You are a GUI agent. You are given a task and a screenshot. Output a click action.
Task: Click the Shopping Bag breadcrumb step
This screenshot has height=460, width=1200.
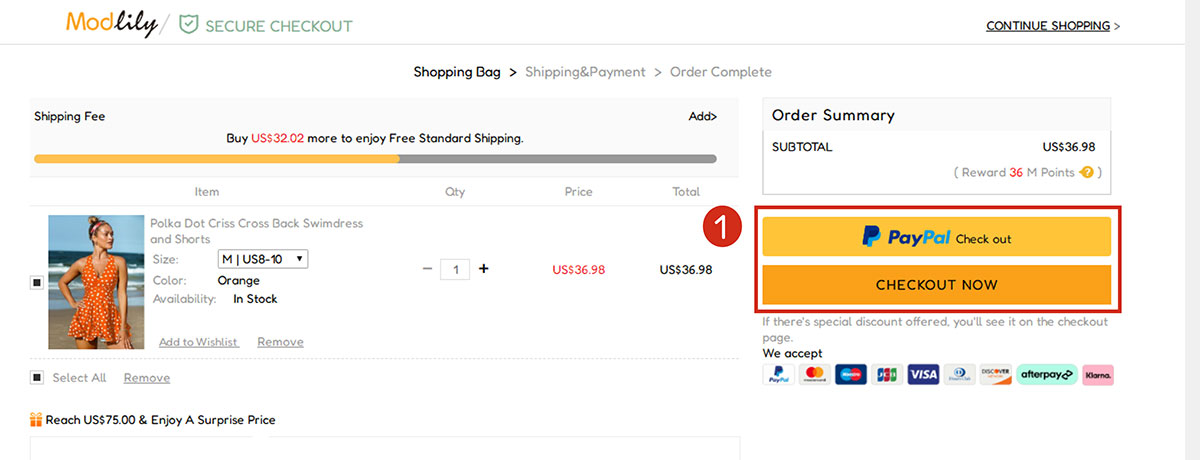click(x=457, y=72)
